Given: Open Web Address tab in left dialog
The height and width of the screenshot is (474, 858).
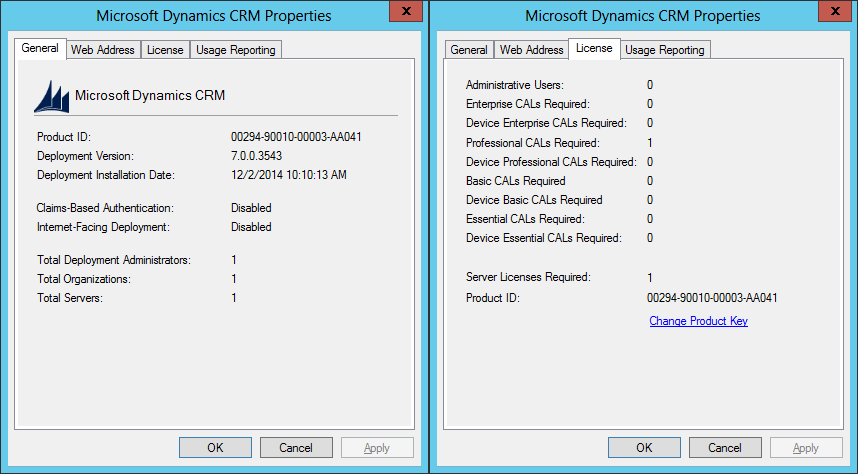Looking at the screenshot, I should (103, 50).
